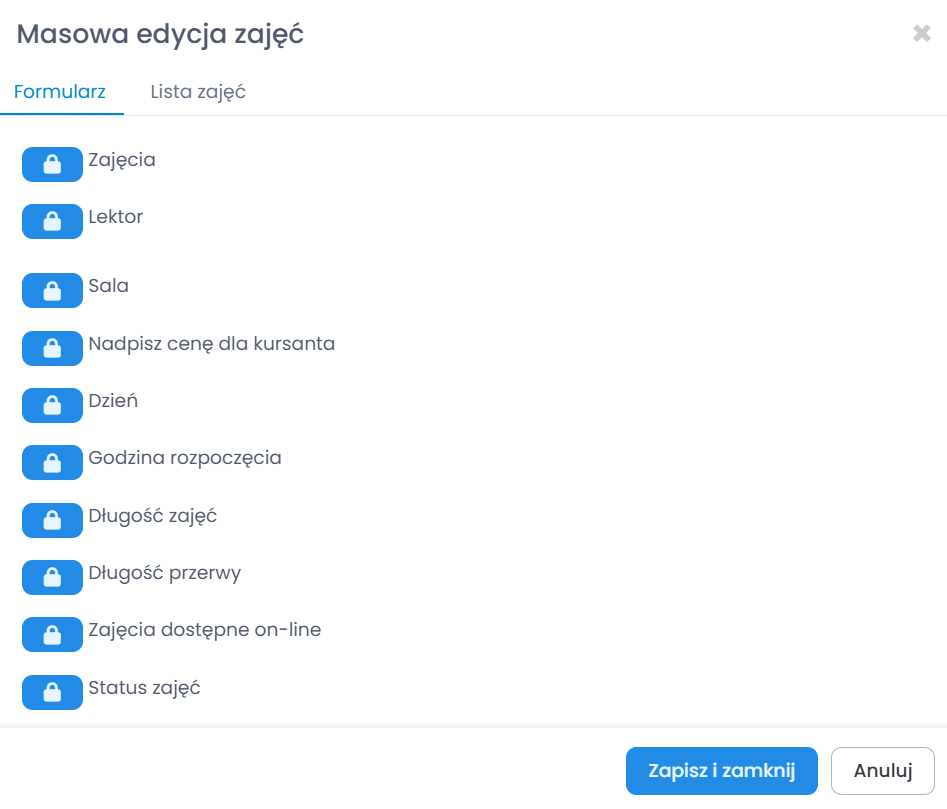Switch to the Lista zajęć tab

click(x=198, y=92)
